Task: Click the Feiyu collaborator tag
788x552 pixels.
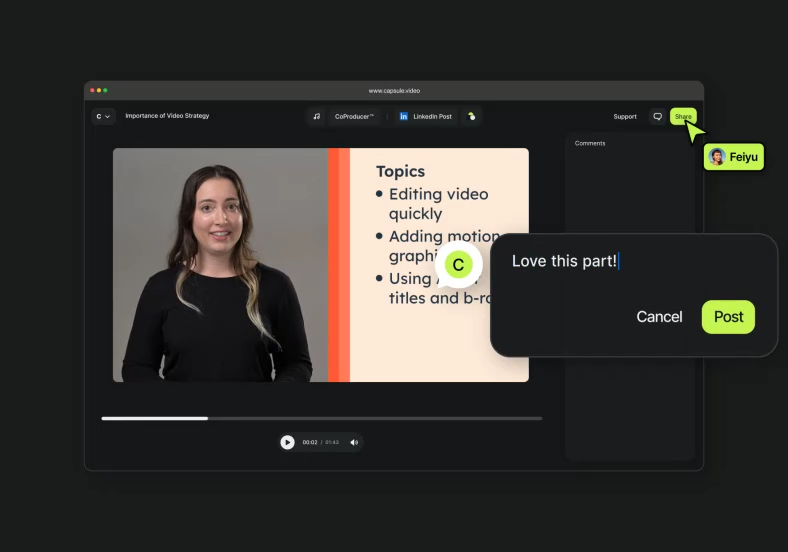Action: 734,157
